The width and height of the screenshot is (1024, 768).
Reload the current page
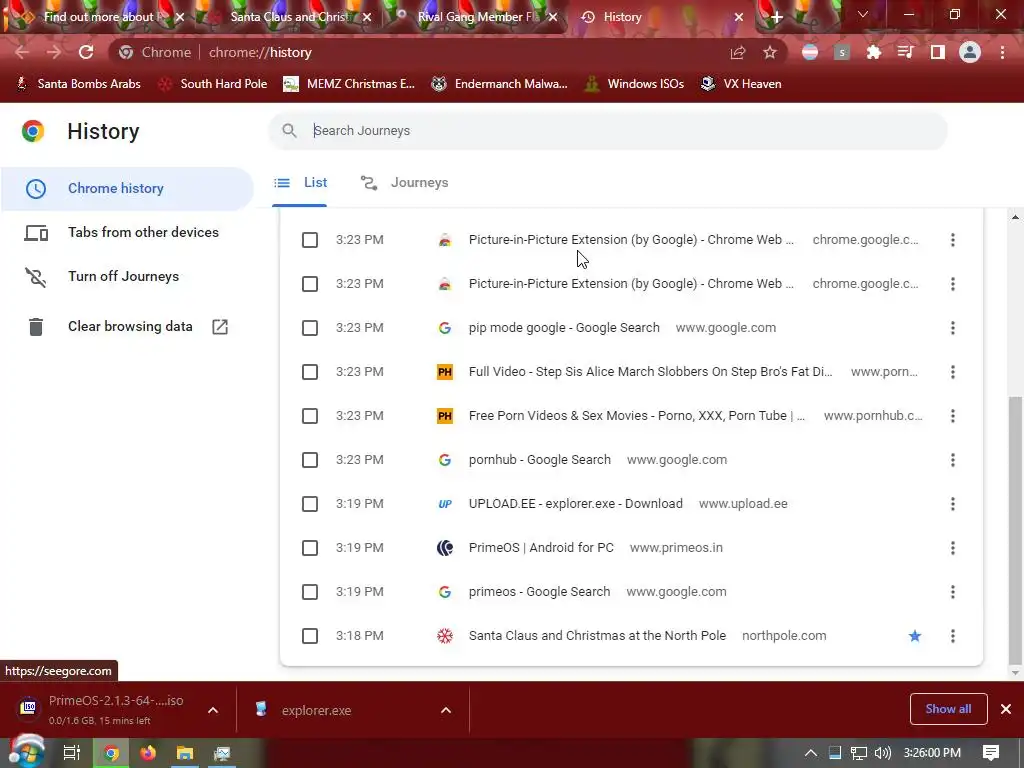point(86,52)
